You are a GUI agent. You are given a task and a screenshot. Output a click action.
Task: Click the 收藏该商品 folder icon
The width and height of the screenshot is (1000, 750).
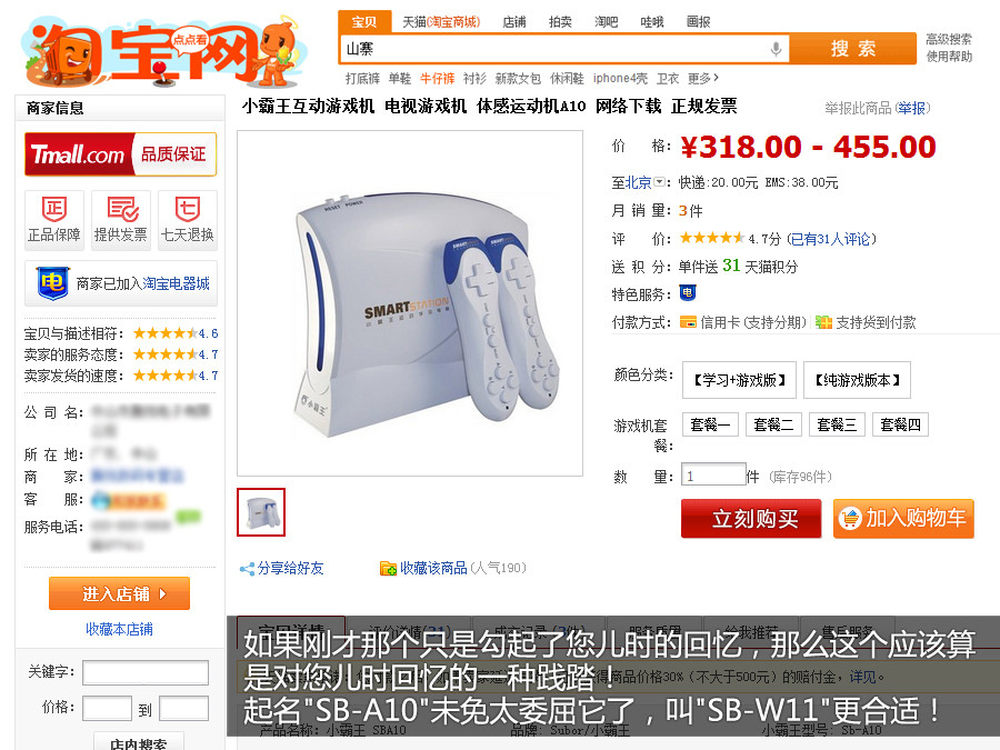(x=388, y=568)
